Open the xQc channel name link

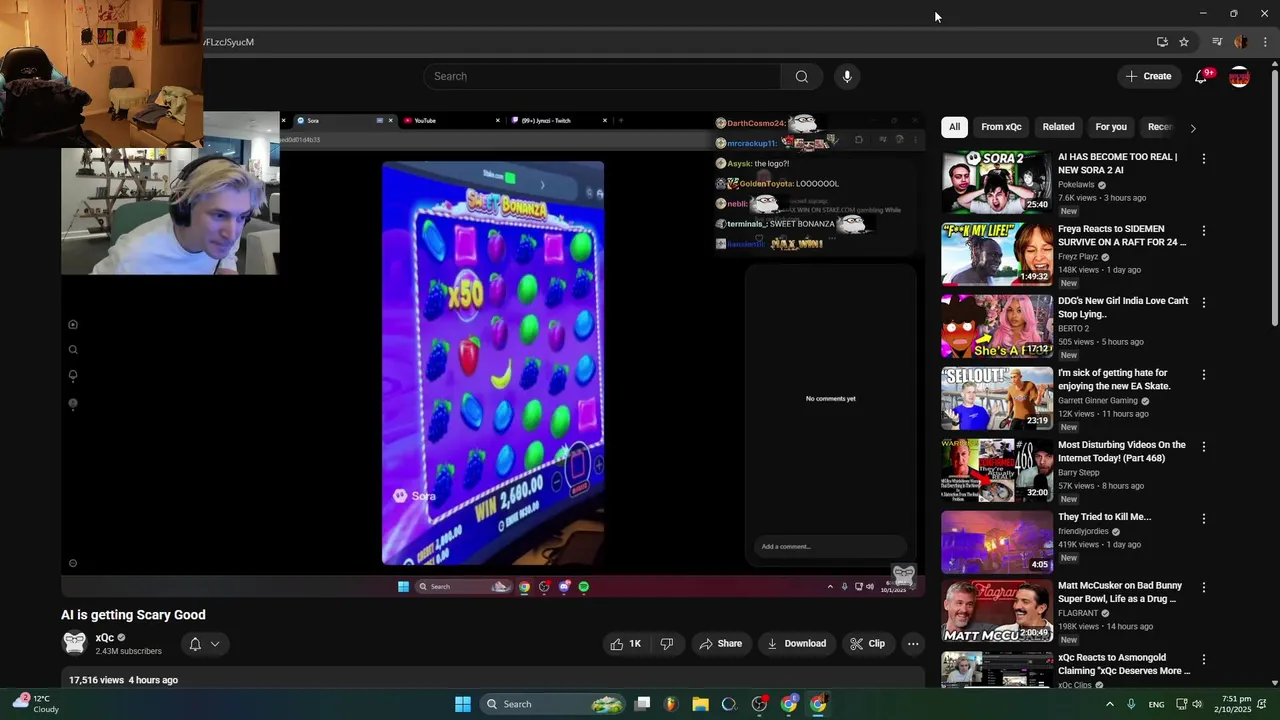point(104,638)
